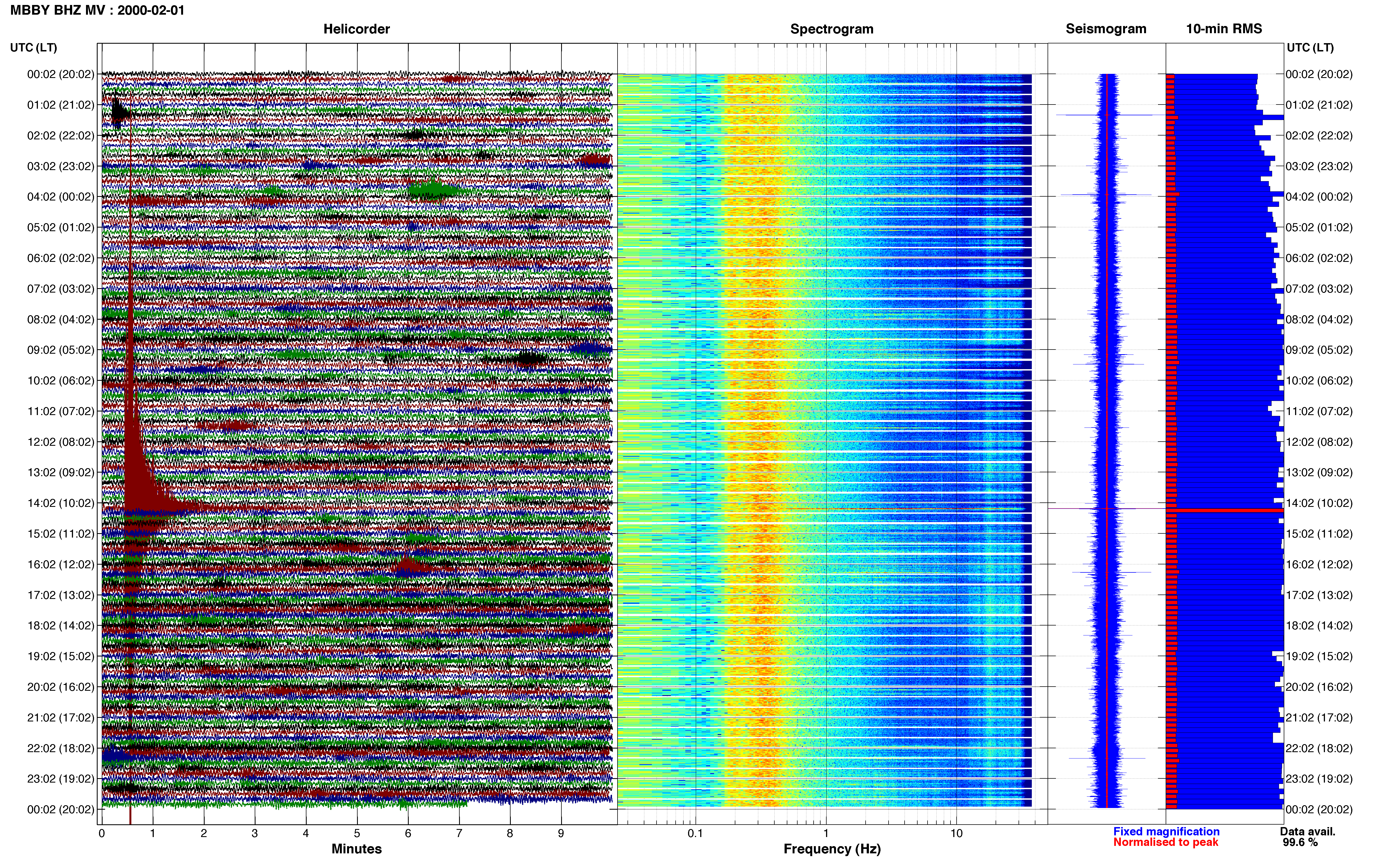Select the left time label '04:02 (00:02)'
1388x868 pixels.
coord(61,197)
